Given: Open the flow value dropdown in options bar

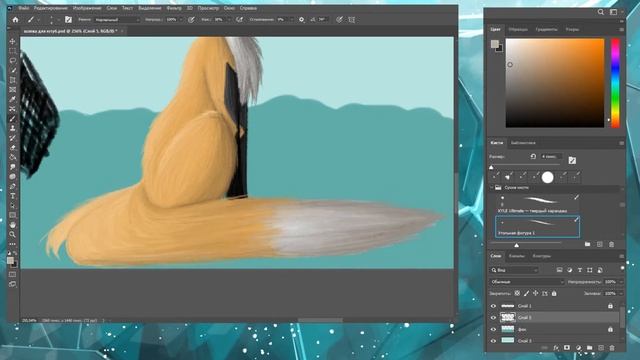Looking at the screenshot, I should (x=229, y=19).
